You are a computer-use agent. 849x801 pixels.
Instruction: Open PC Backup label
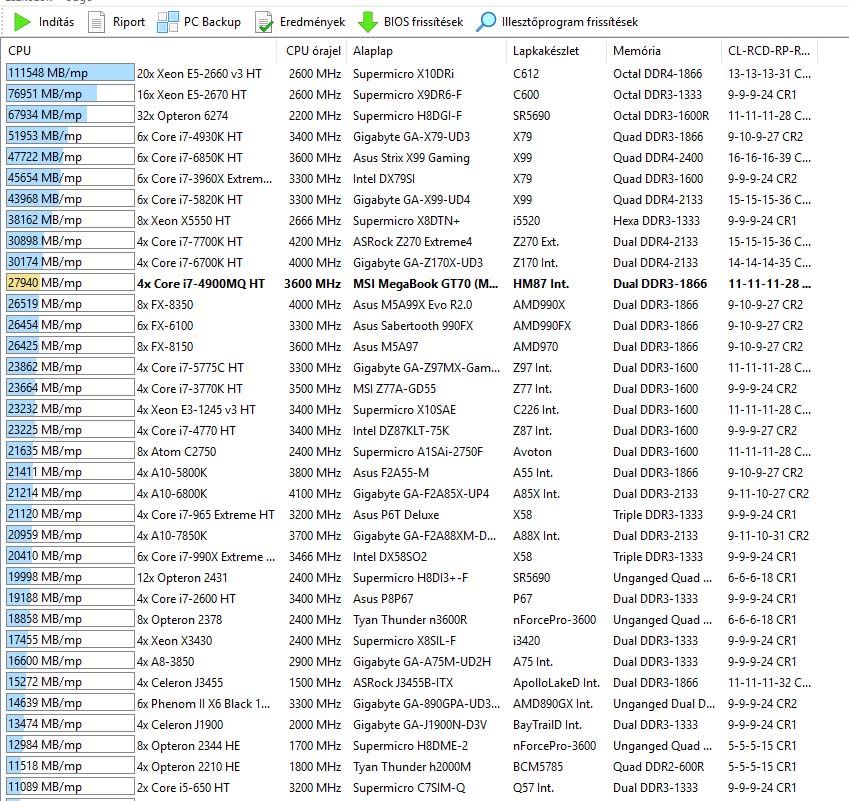(x=212, y=22)
